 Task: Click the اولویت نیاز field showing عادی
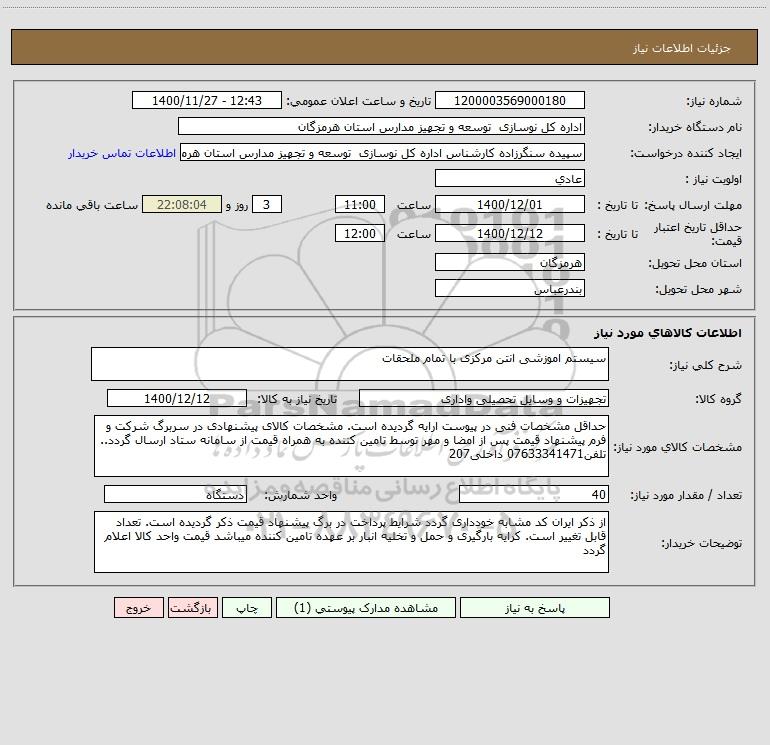(510, 179)
